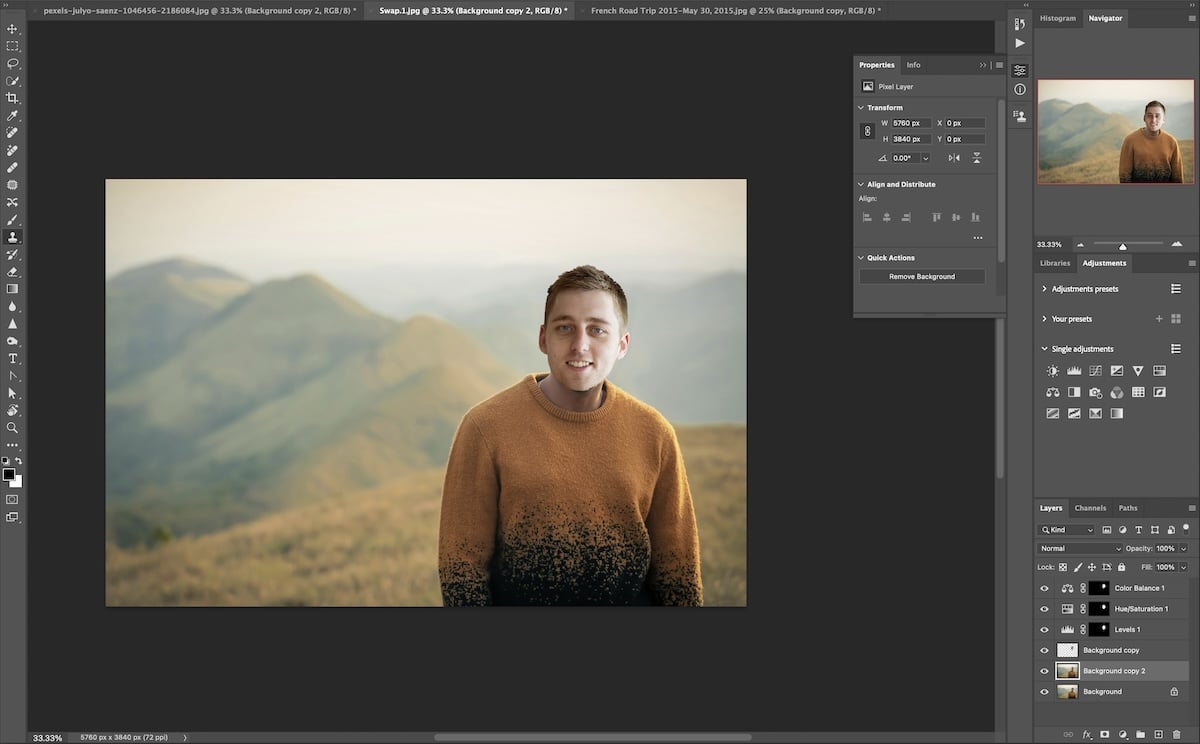This screenshot has width=1200, height=744.
Task: Open the Levels adjustment icon in Adjustments panel
Action: (x=1074, y=370)
